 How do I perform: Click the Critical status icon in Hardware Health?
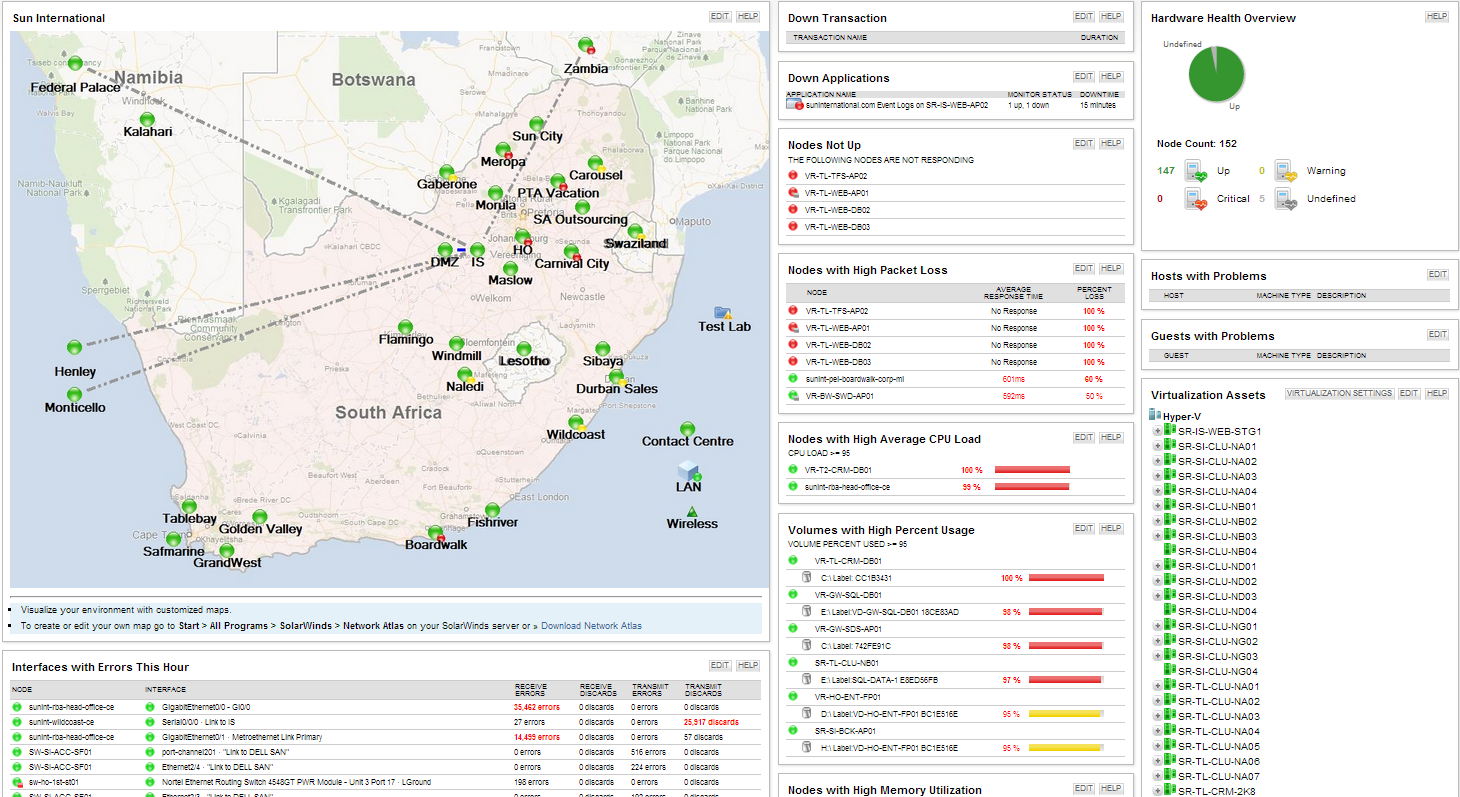click(x=1197, y=199)
